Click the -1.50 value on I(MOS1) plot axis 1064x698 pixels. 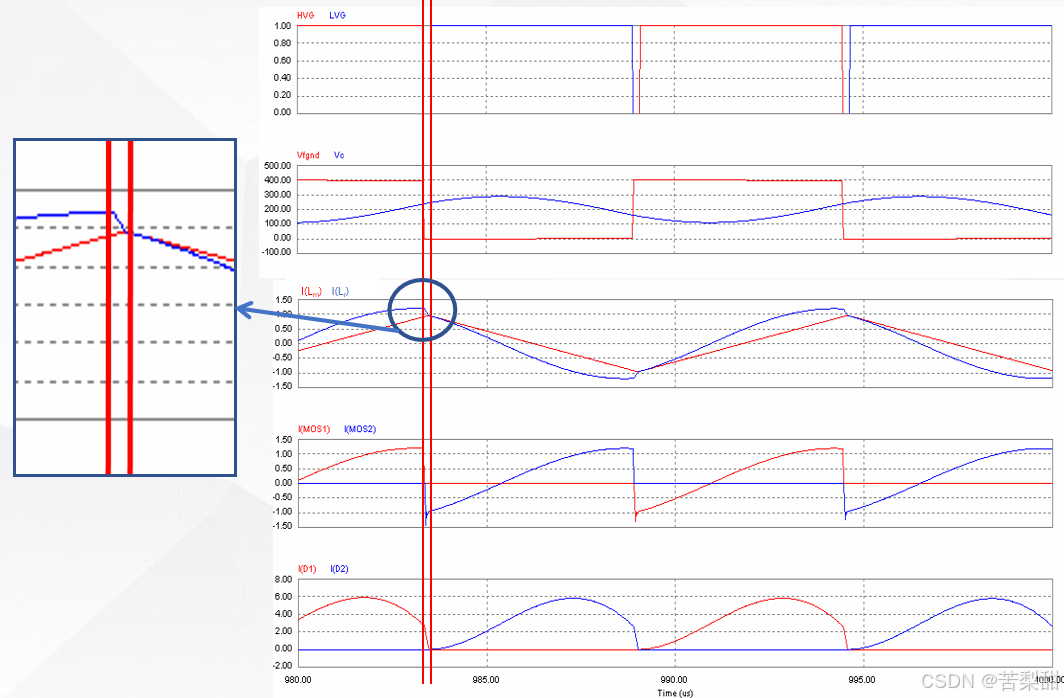click(x=282, y=526)
